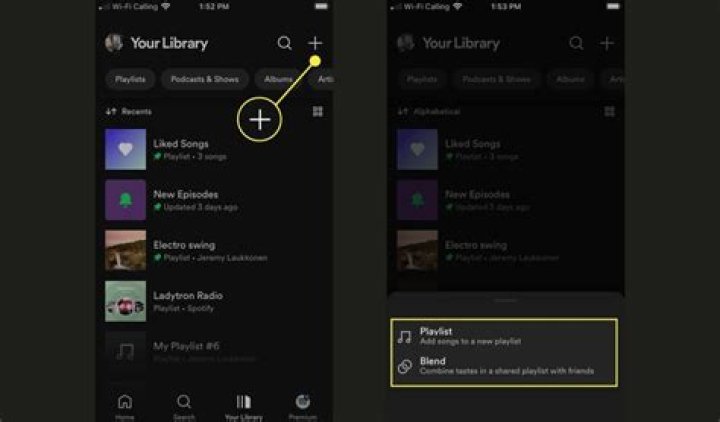The image size is (720, 422).
Task: Switch to grid view in left phone
Action: 317,112
